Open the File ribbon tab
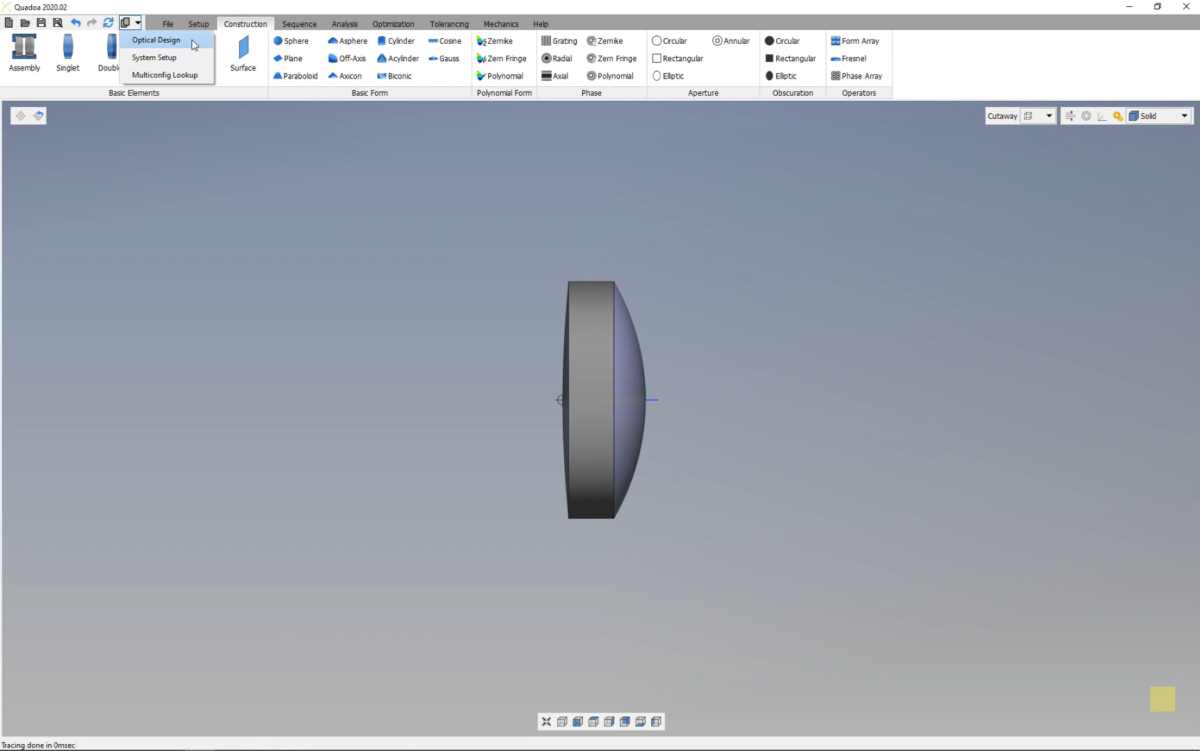This screenshot has width=1200, height=751. click(x=167, y=24)
